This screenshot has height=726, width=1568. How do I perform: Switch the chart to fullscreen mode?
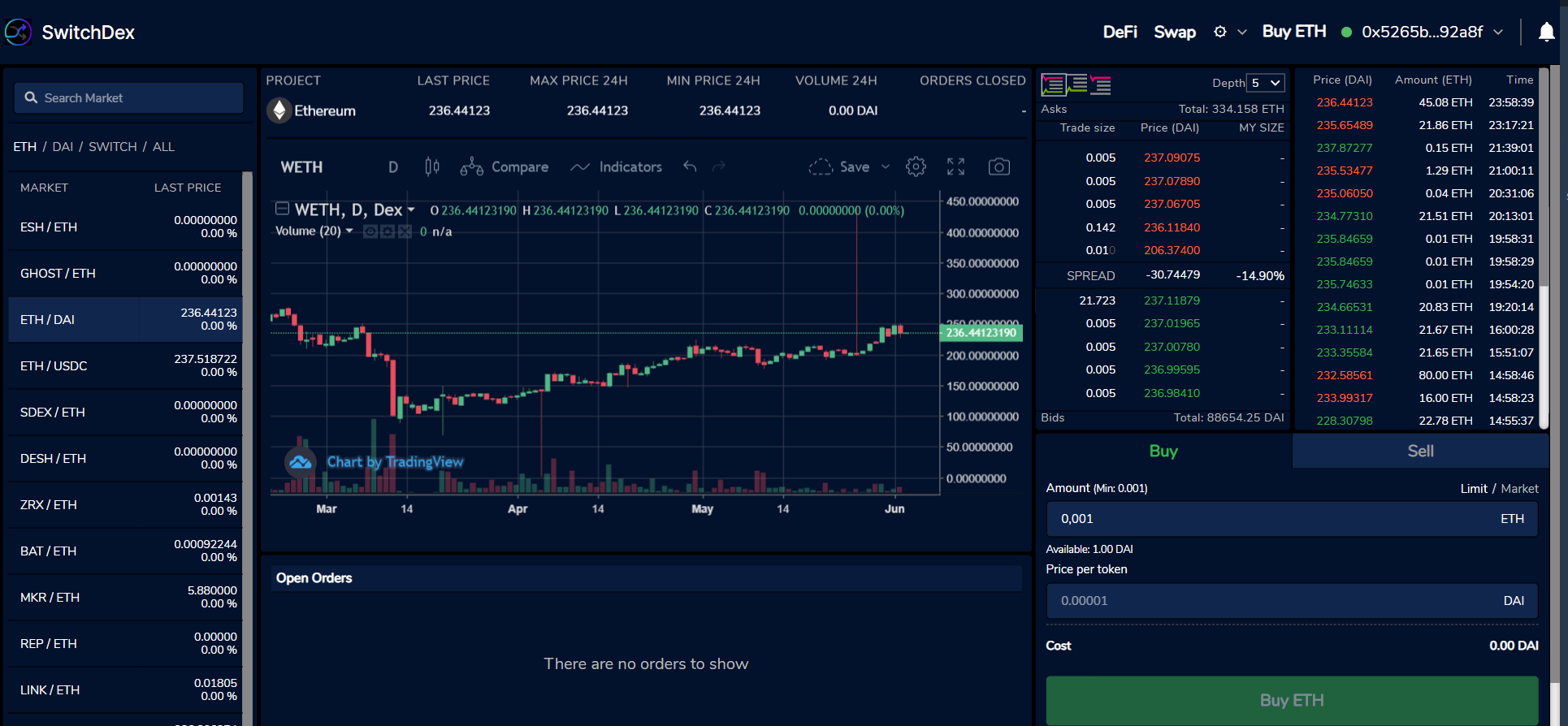click(x=956, y=166)
